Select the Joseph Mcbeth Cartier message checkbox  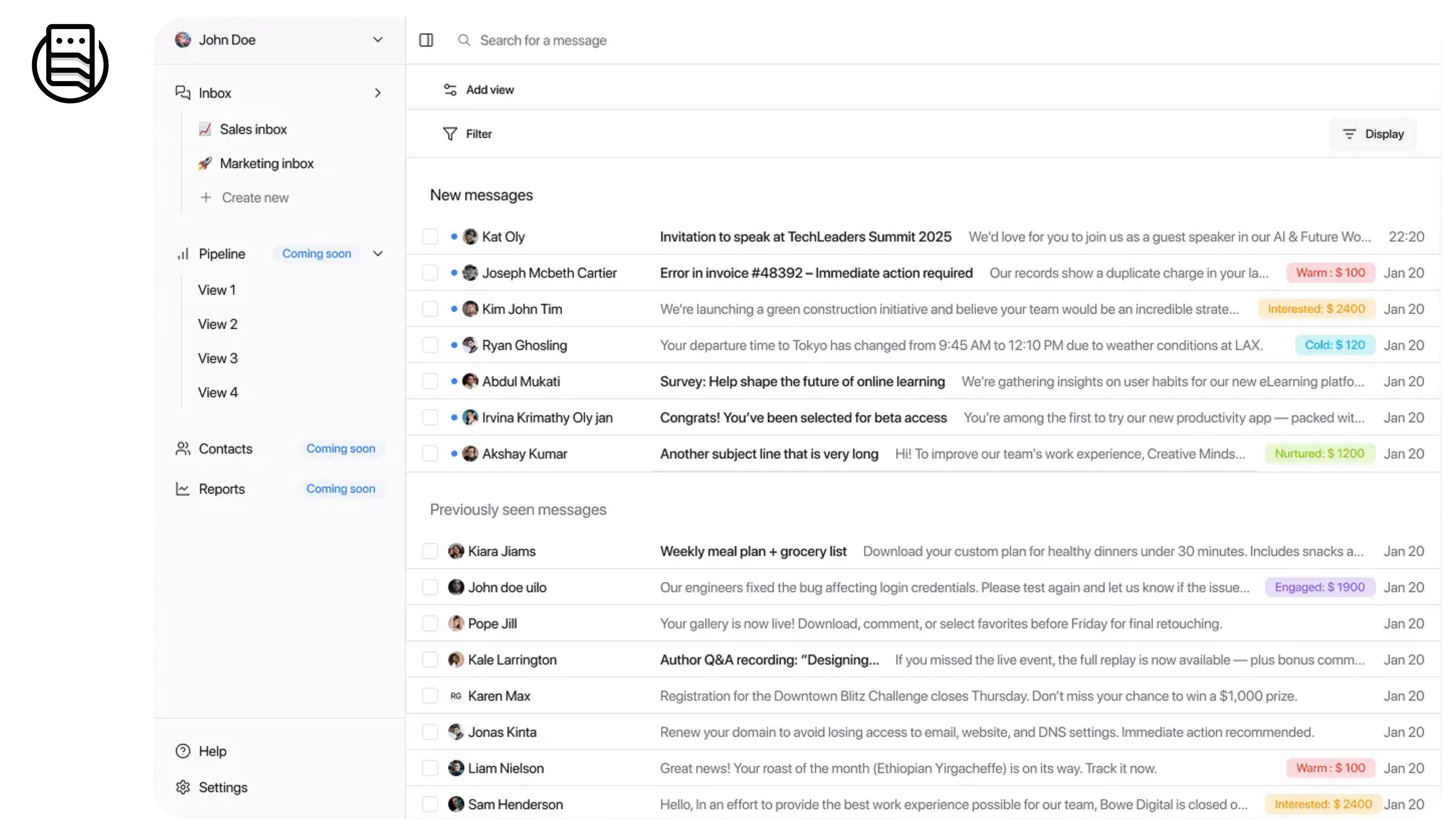pyautogui.click(x=430, y=273)
